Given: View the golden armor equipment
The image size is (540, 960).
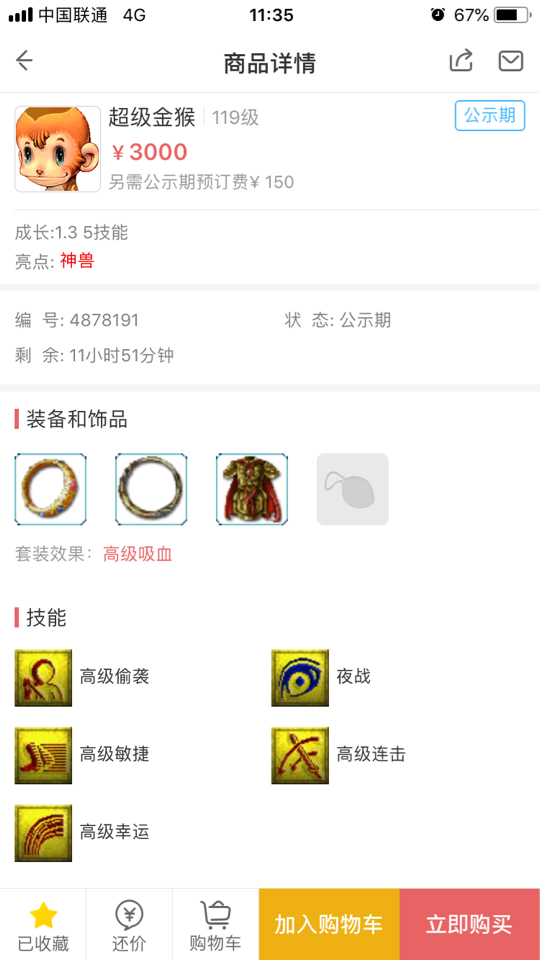Looking at the screenshot, I should point(252,489).
